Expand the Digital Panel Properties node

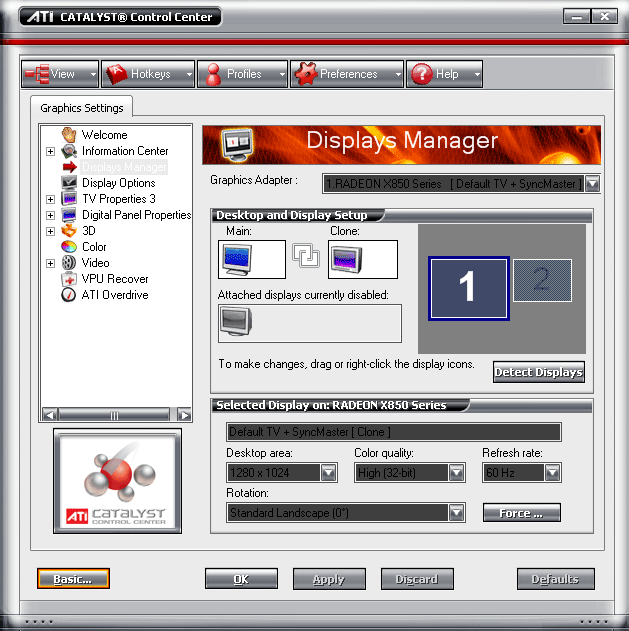point(50,215)
